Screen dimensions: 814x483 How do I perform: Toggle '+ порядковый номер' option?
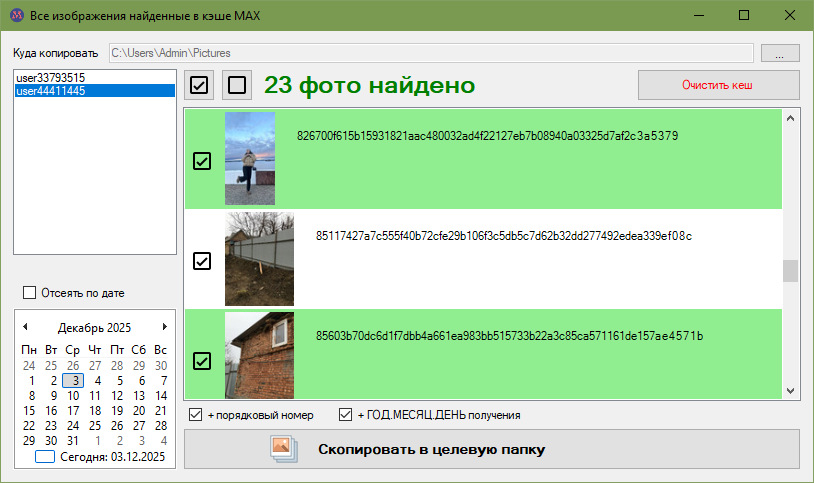pos(196,415)
